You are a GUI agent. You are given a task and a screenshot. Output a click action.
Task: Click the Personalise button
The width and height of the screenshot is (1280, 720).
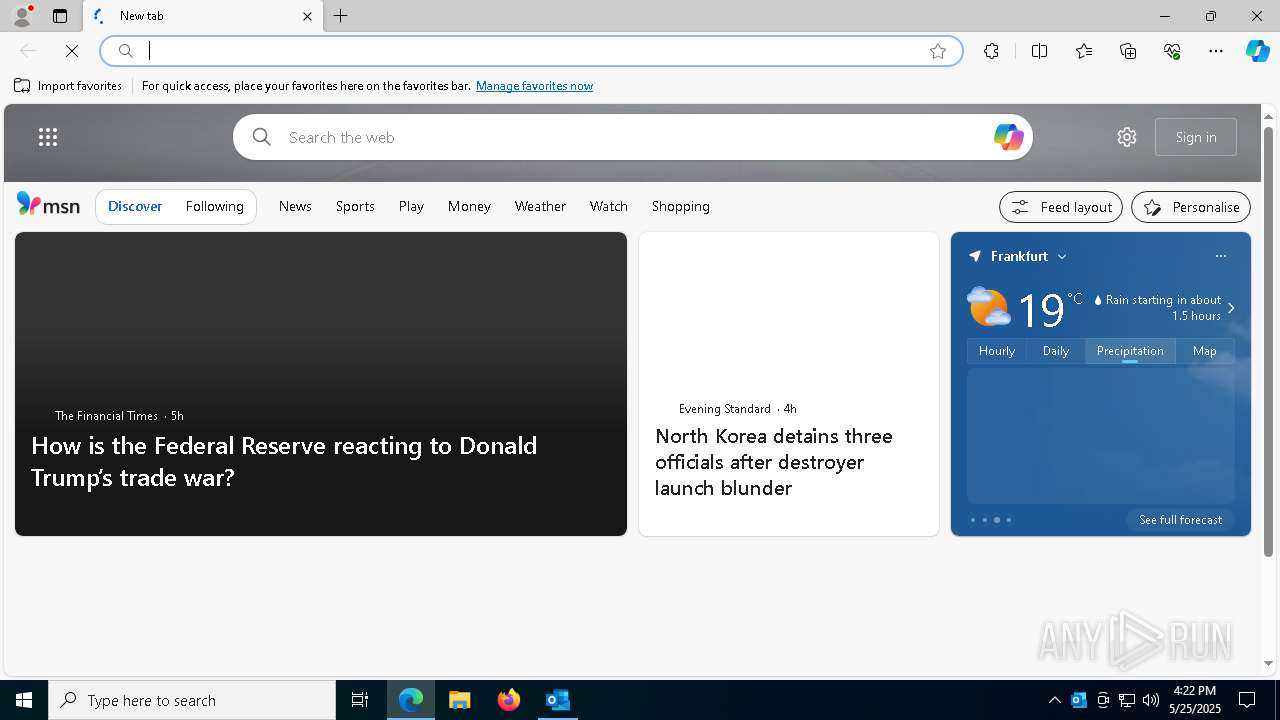pyautogui.click(x=1191, y=207)
